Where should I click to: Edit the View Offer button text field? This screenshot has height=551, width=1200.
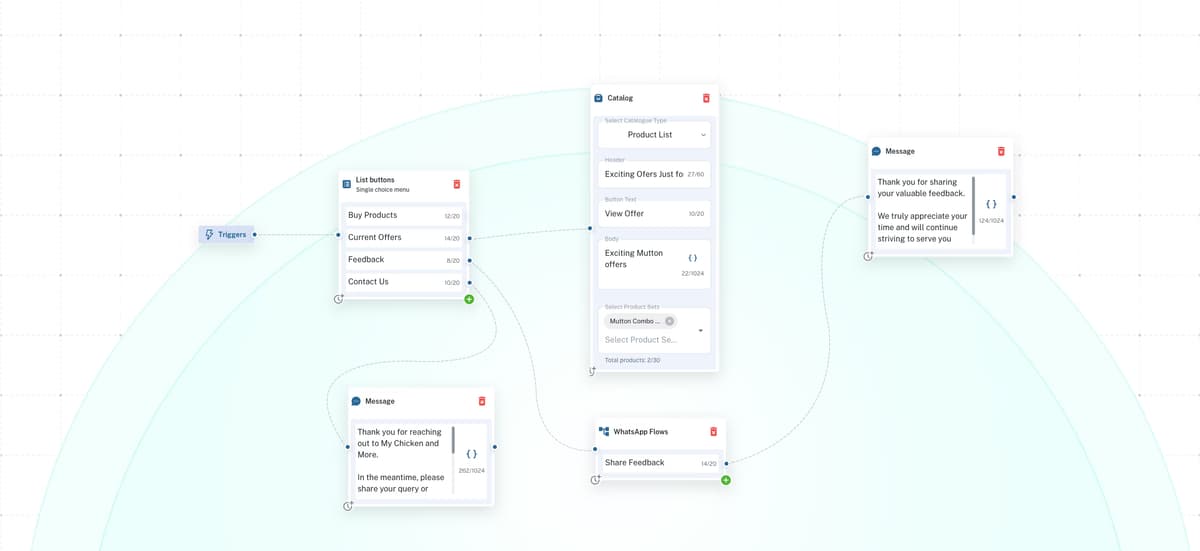point(654,213)
